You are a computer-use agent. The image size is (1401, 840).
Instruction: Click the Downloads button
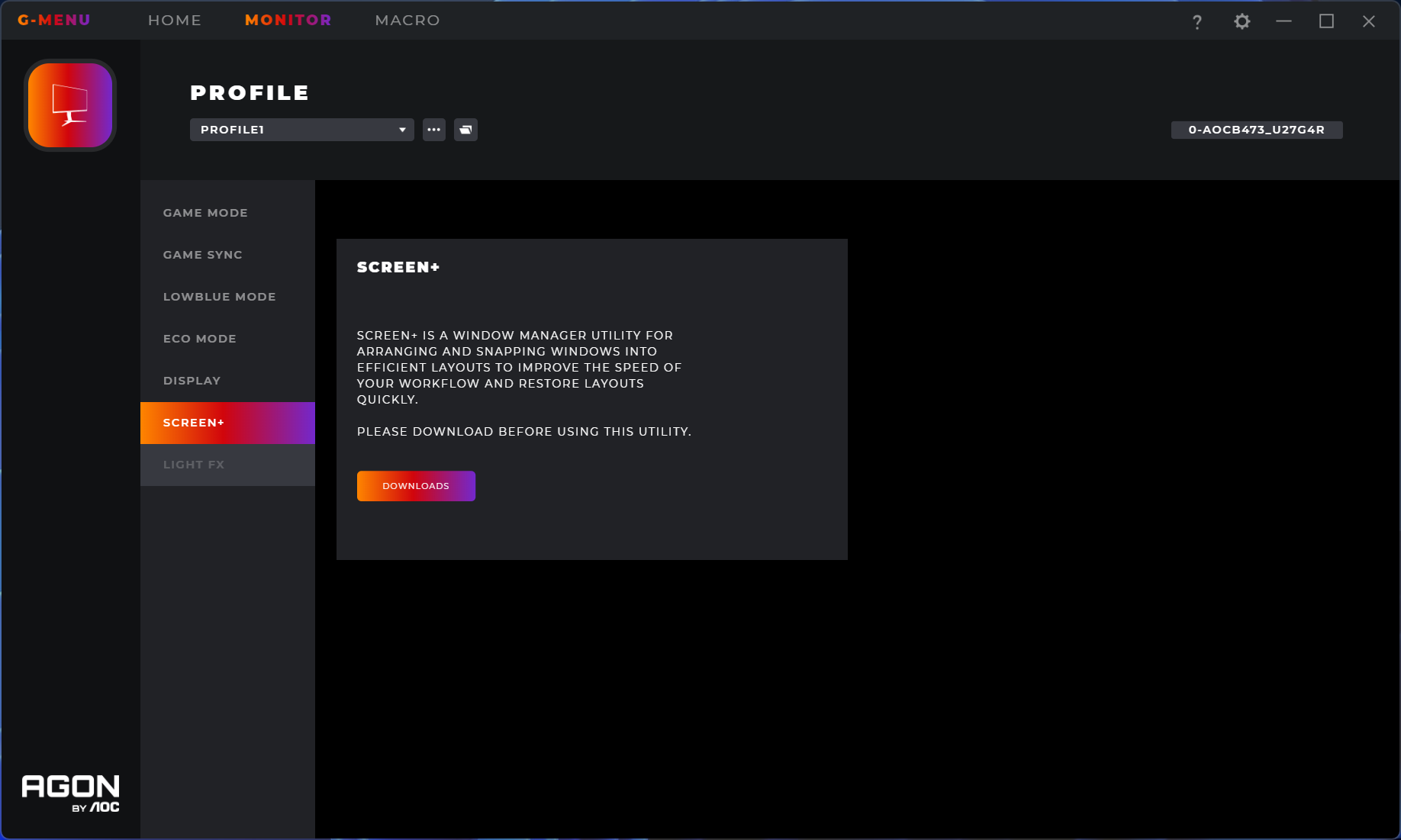point(416,486)
